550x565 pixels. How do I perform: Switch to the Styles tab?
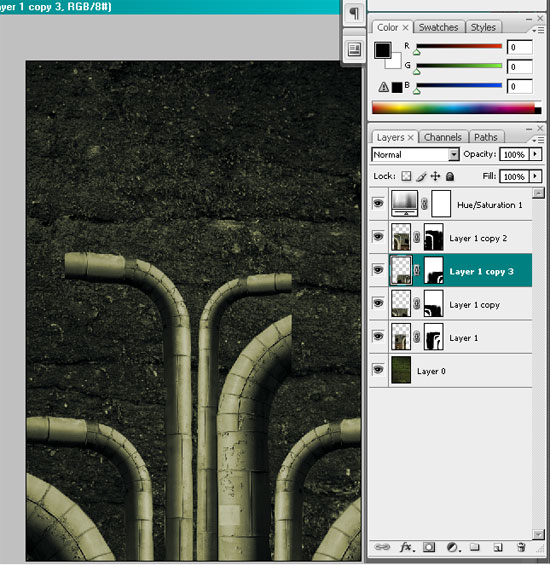[483, 27]
